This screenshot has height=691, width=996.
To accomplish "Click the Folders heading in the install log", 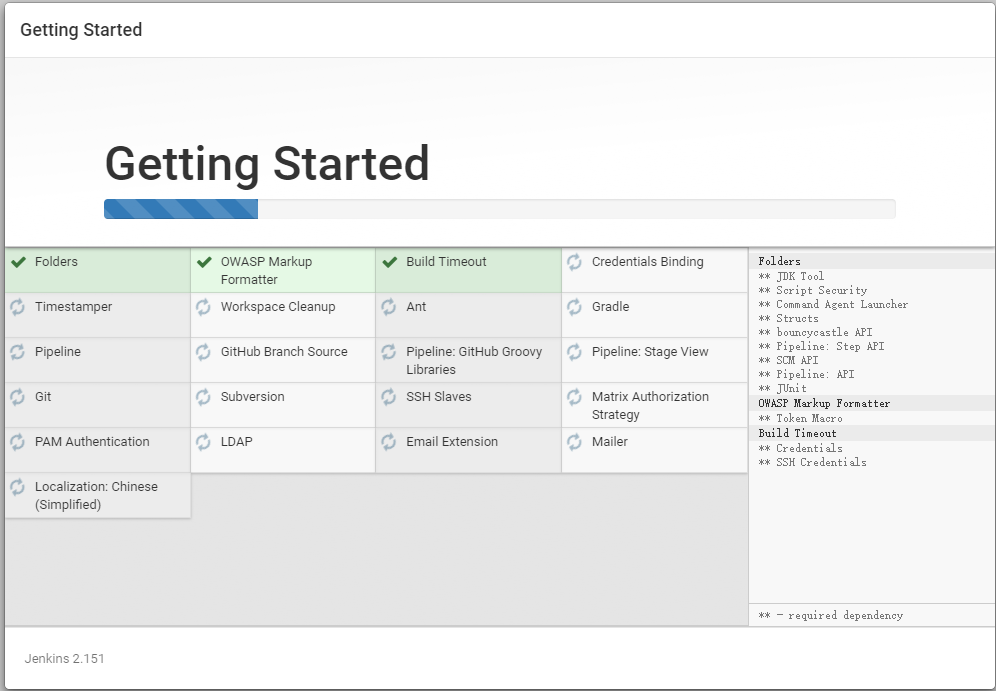I will tap(779, 261).
